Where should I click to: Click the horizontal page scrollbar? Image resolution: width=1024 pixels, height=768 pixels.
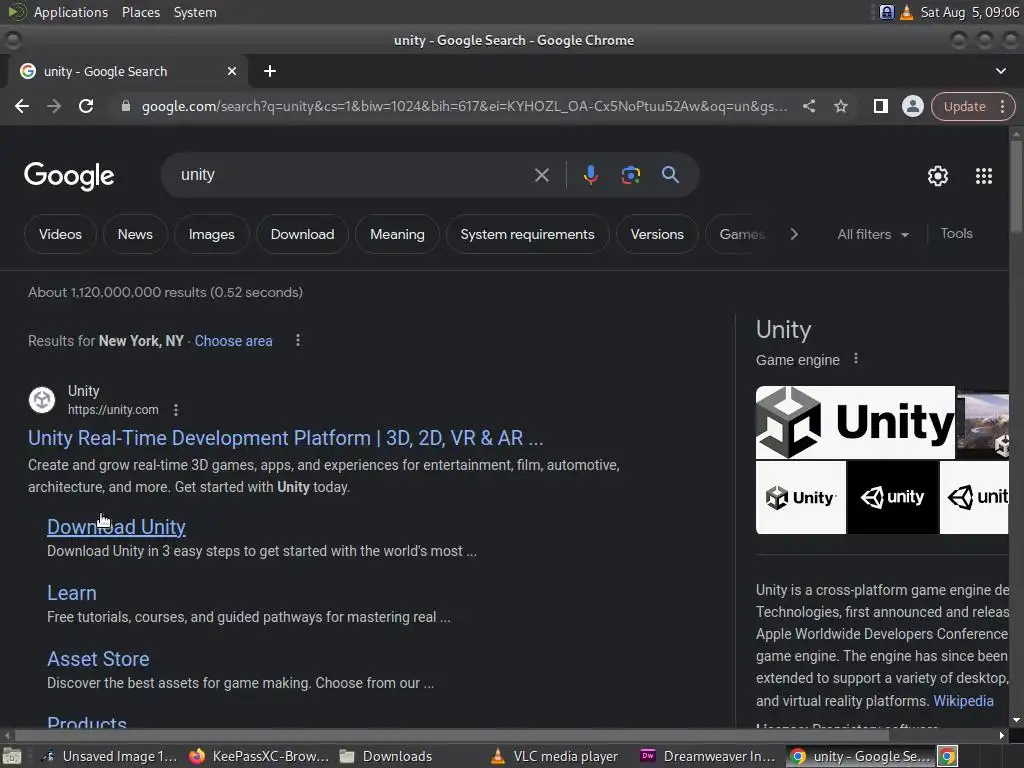[451, 735]
